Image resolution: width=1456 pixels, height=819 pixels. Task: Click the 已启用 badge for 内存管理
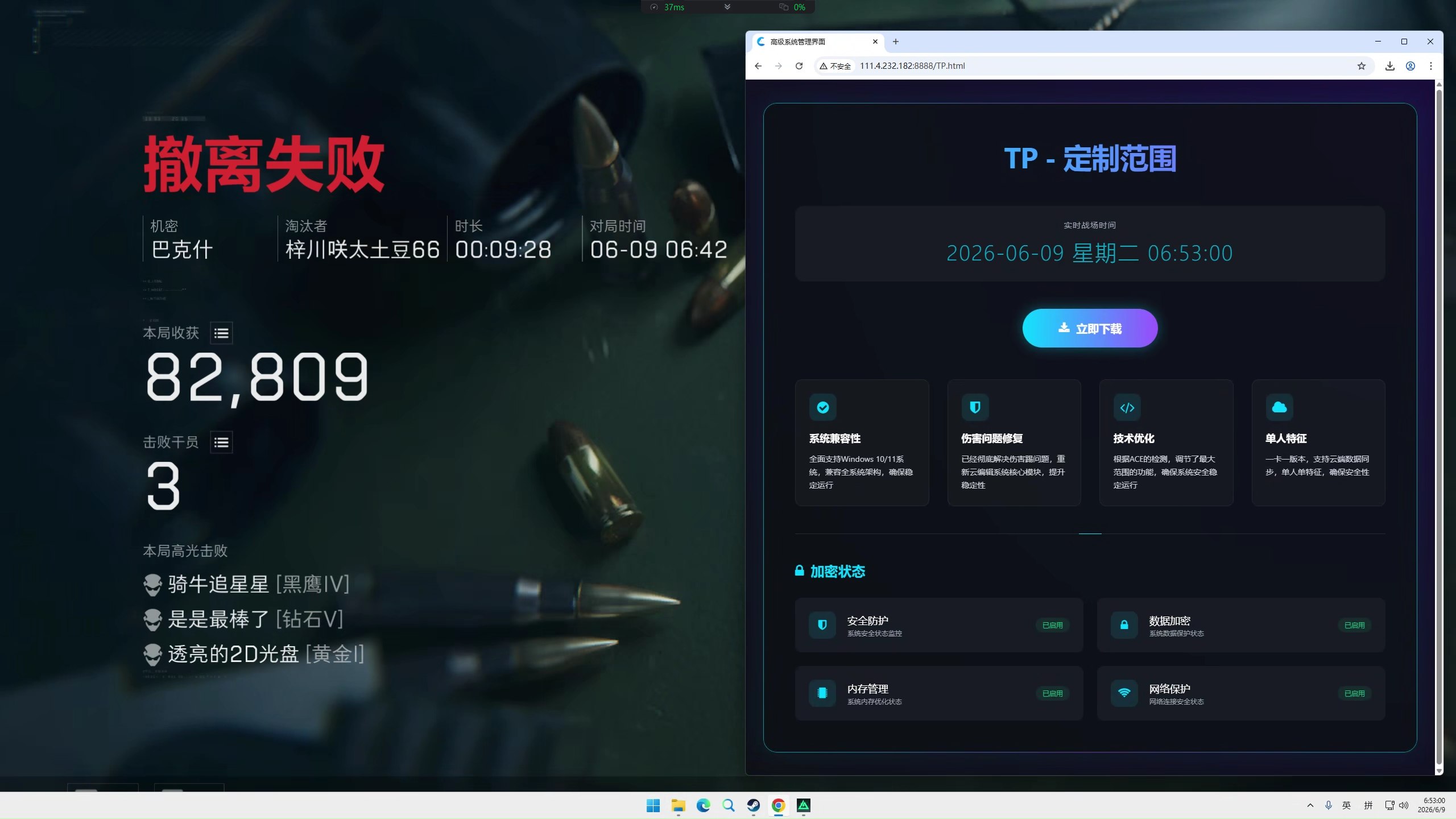[1052, 693]
